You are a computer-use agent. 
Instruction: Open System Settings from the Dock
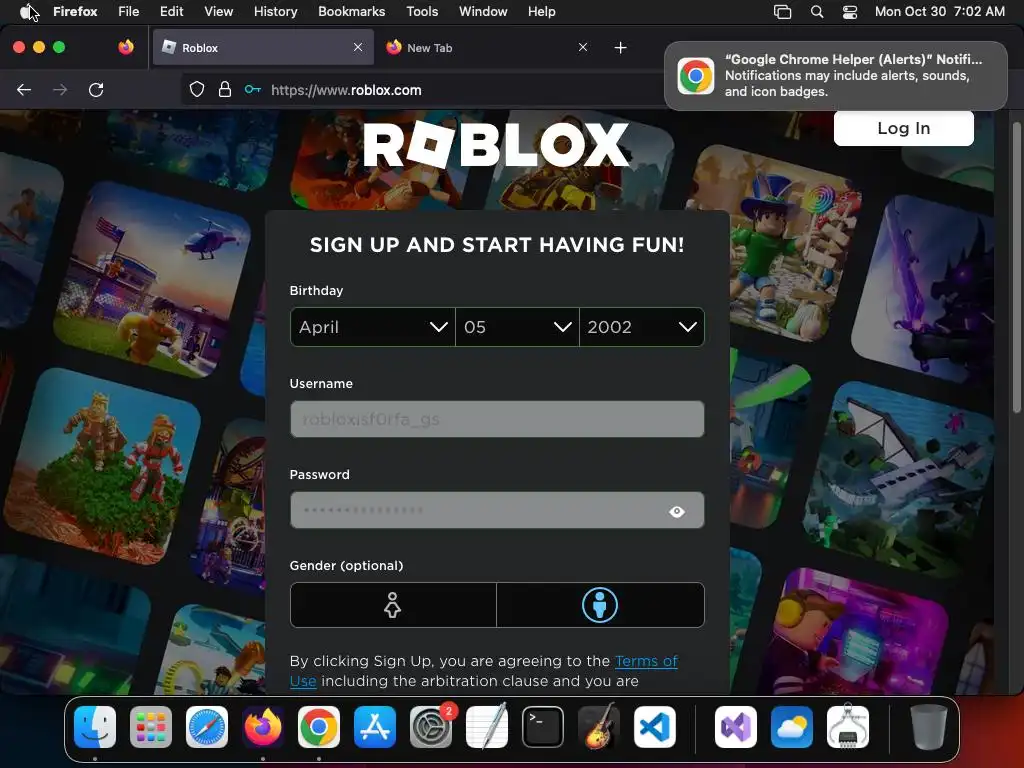point(431,727)
